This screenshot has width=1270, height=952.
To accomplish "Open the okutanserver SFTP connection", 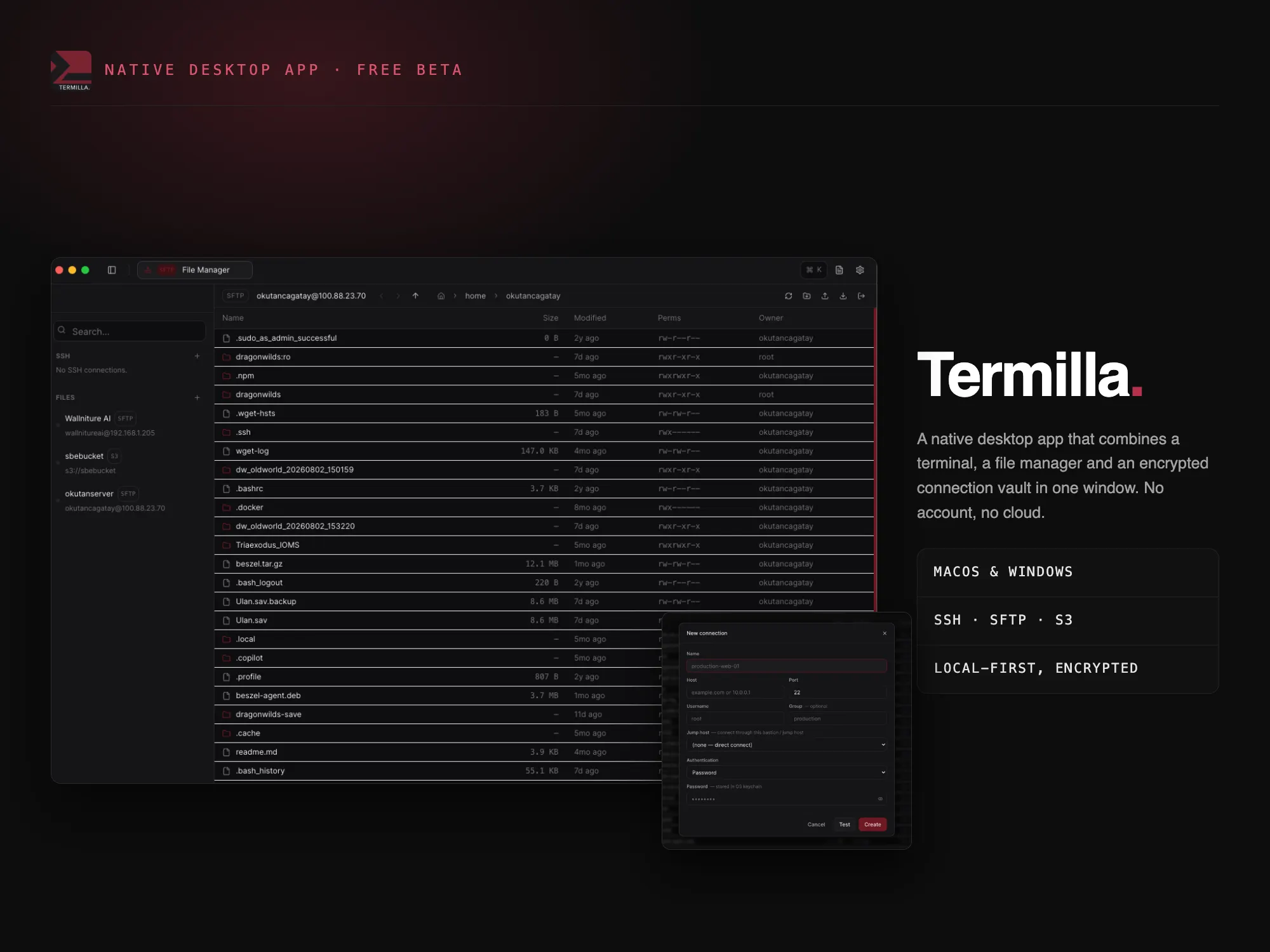I will click(130, 500).
